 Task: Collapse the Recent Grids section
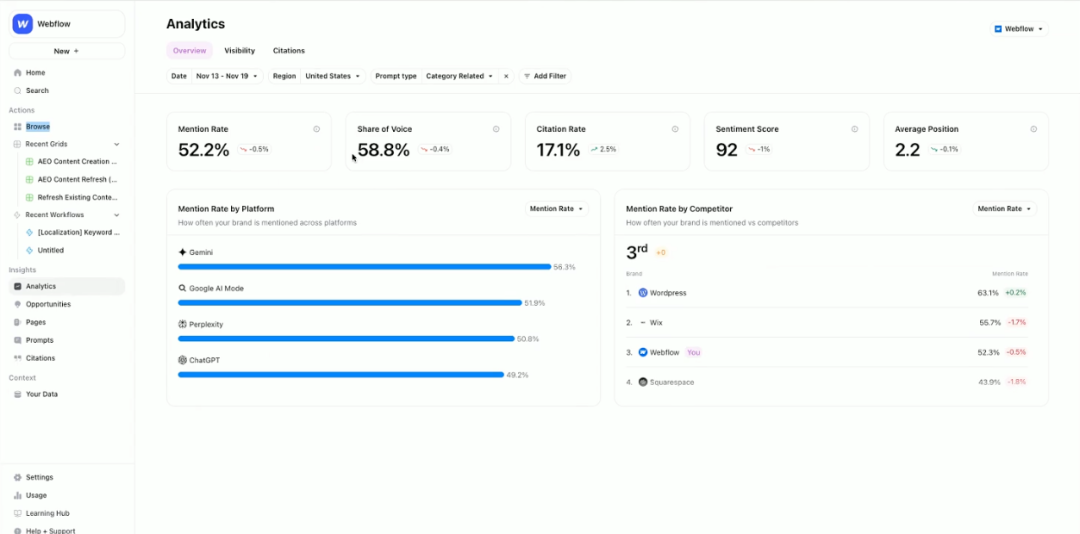(x=116, y=144)
